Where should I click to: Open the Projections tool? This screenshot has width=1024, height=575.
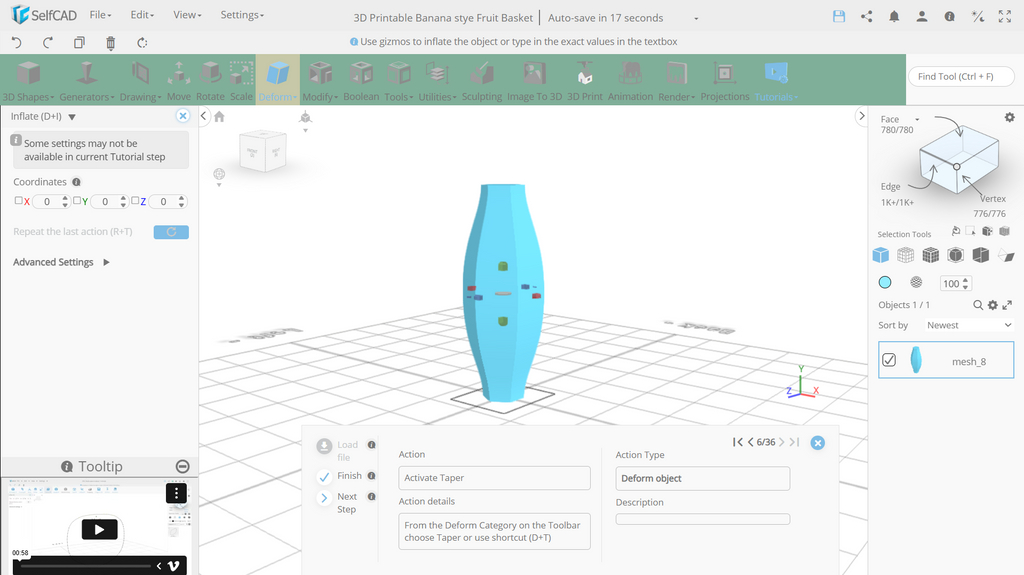pyautogui.click(x=725, y=81)
